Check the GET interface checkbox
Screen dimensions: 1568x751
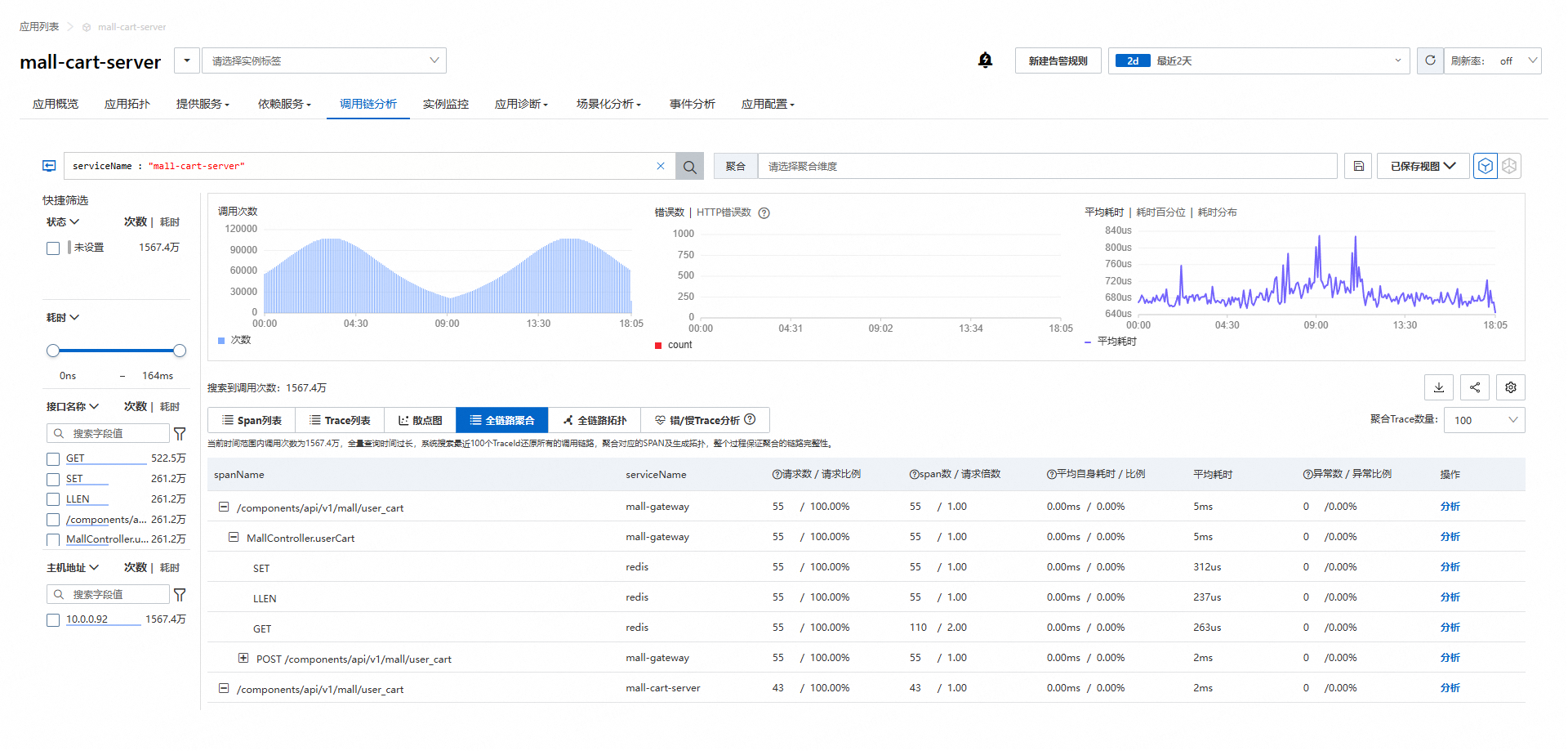[x=53, y=459]
